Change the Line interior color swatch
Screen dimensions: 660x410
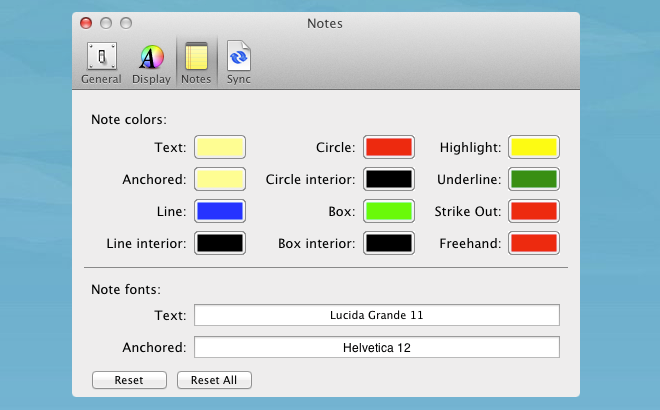(x=220, y=243)
